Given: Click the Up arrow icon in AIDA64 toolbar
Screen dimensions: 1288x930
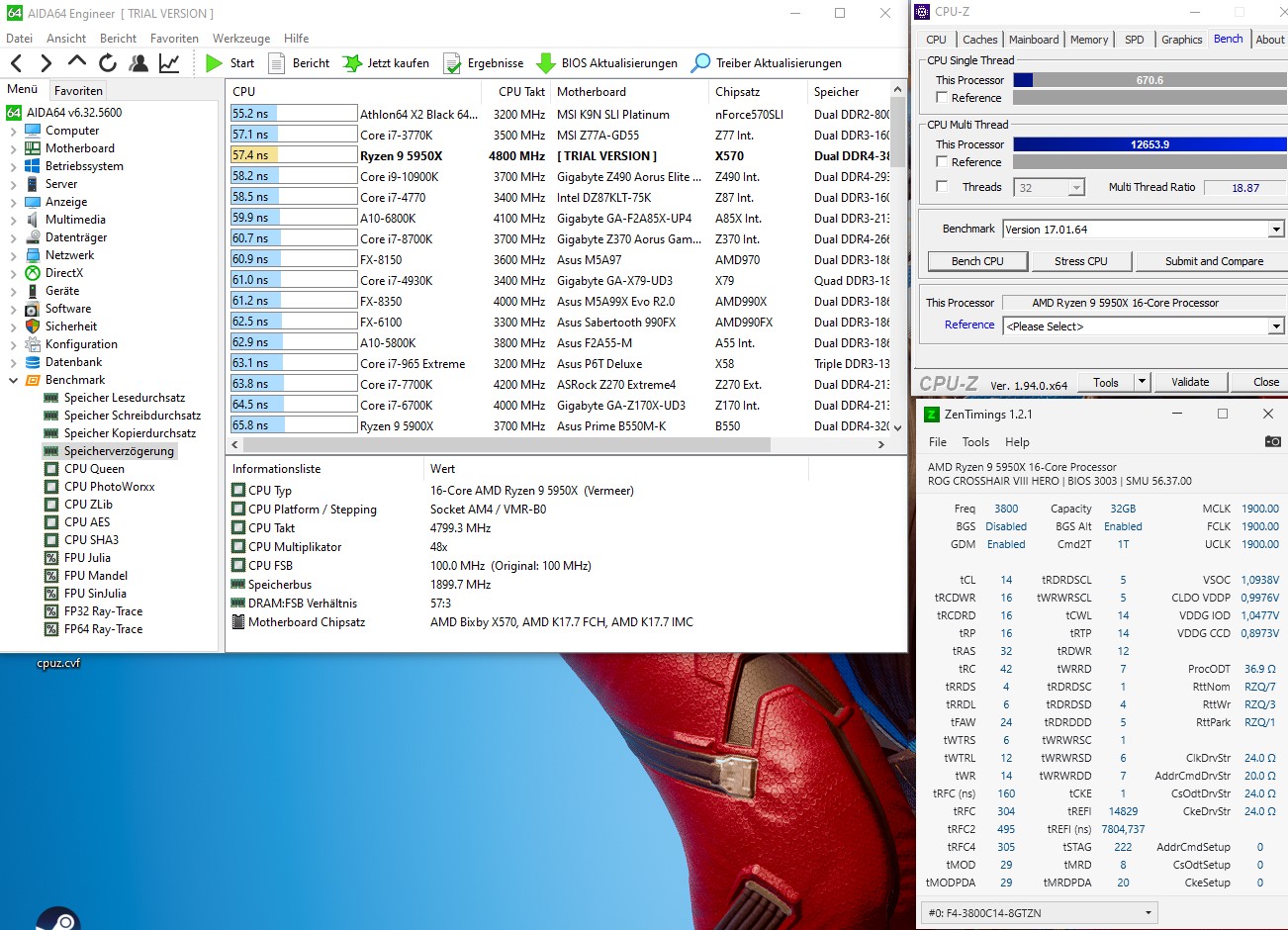Looking at the screenshot, I should click(x=77, y=62).
